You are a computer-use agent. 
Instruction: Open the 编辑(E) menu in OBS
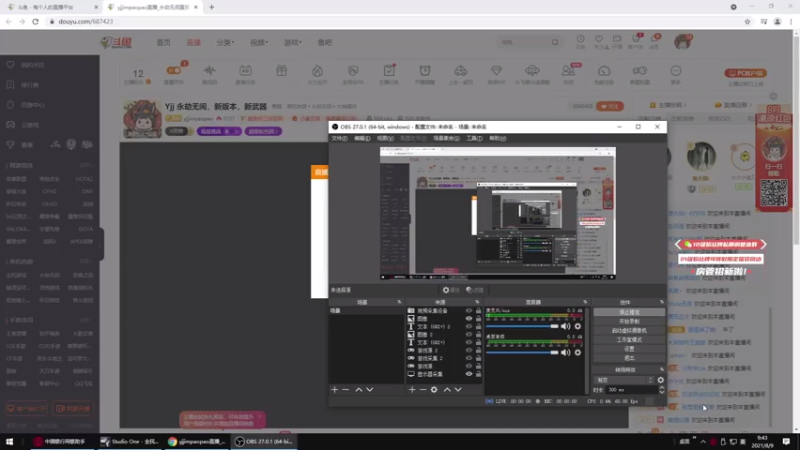(x=362, y=138)
